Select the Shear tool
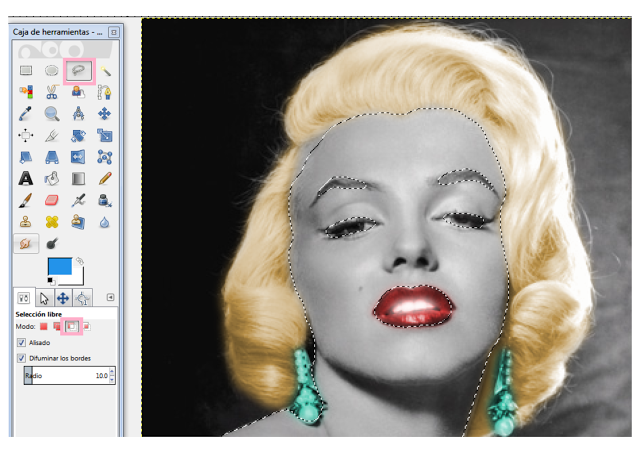The height and width of the screenshot is (453, 640). pyautogui.click(x=26, y=157)
